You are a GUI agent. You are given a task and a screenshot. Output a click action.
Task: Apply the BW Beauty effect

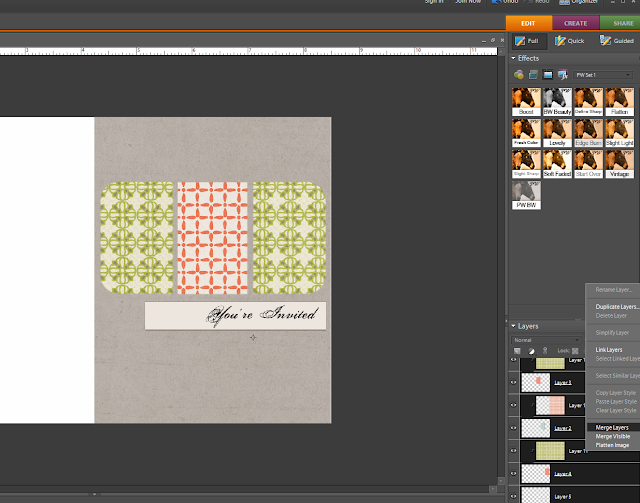click(x=558, y=102)
